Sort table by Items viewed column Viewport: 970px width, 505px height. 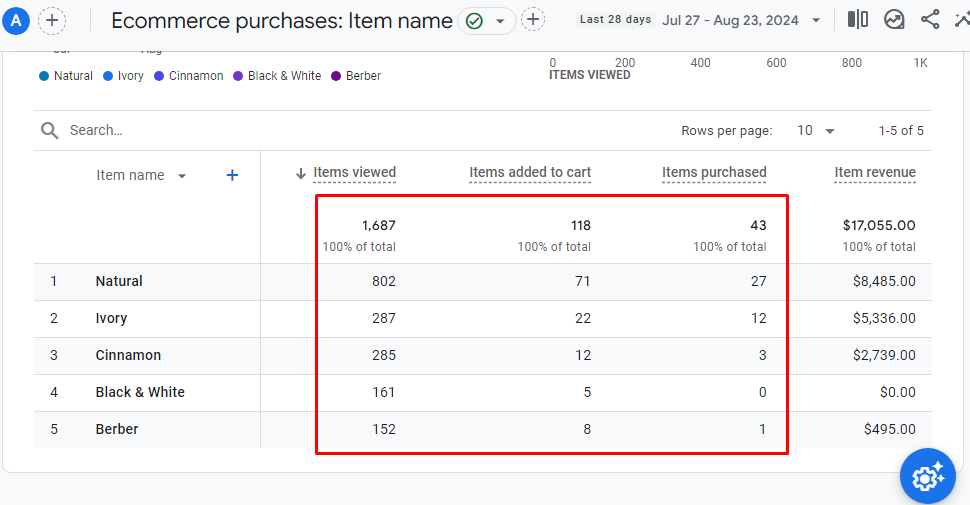tap(354, 173)
